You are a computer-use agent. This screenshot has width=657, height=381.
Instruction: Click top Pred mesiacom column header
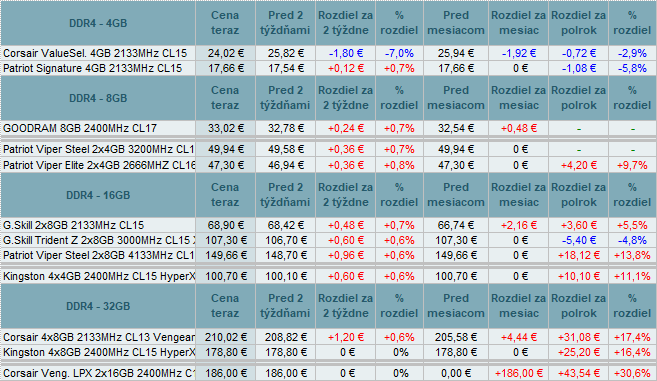[456, 23]
